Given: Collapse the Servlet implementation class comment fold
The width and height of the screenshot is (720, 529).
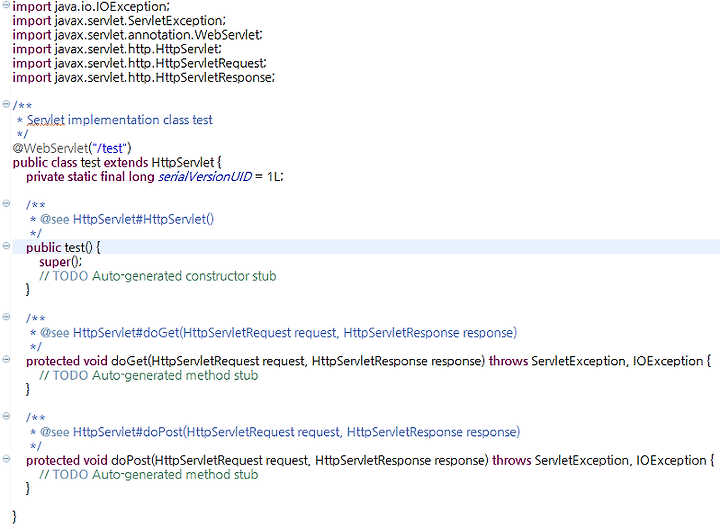Looking at the screenshot, I should pos(6,104).
